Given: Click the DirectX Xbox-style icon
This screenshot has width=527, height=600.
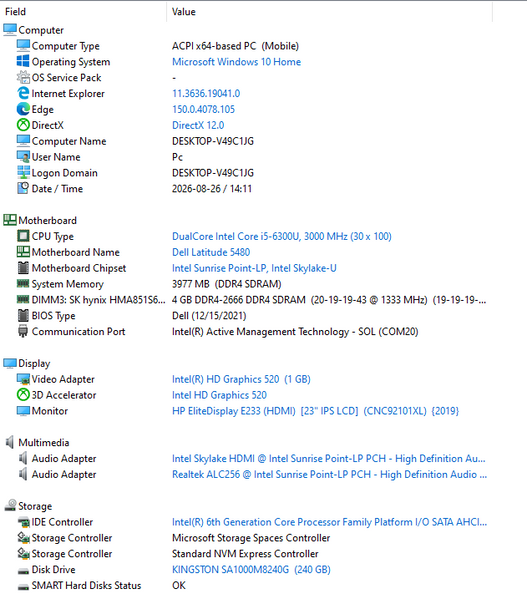Looking at the screenshot, I should coord(23,125).
